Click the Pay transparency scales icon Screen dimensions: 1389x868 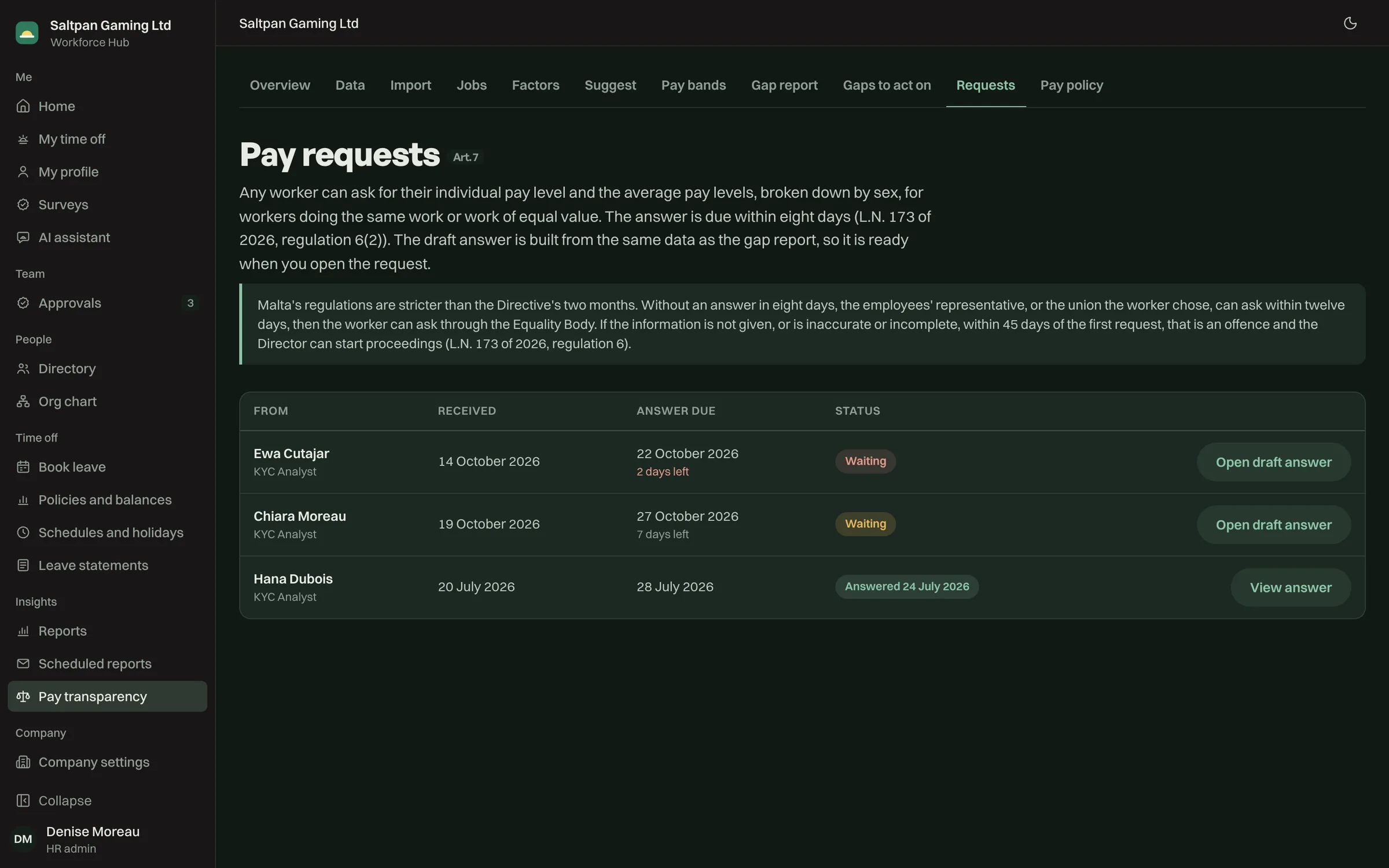pos(23,696)
